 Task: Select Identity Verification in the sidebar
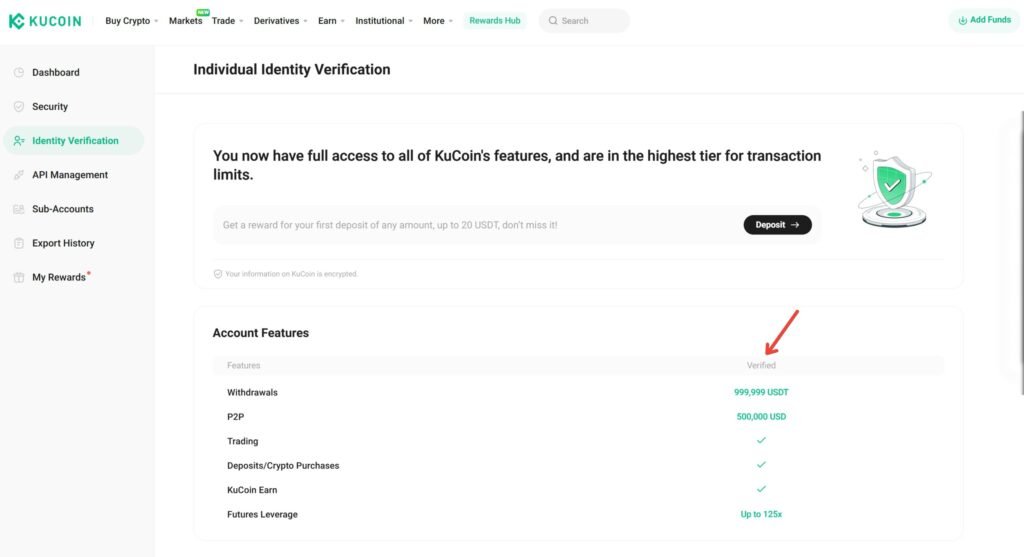pos(74,141)
